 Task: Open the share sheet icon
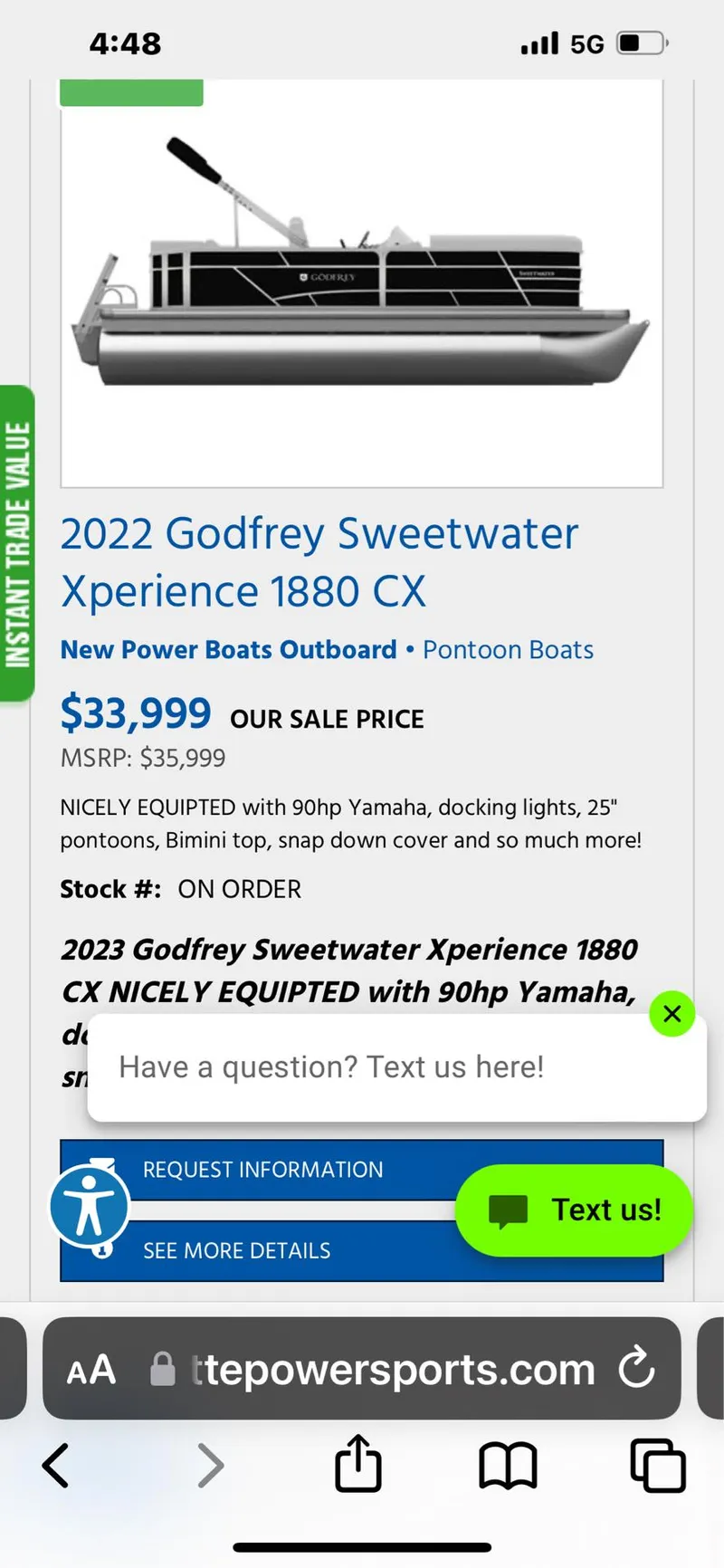[x=357, y=1465]
